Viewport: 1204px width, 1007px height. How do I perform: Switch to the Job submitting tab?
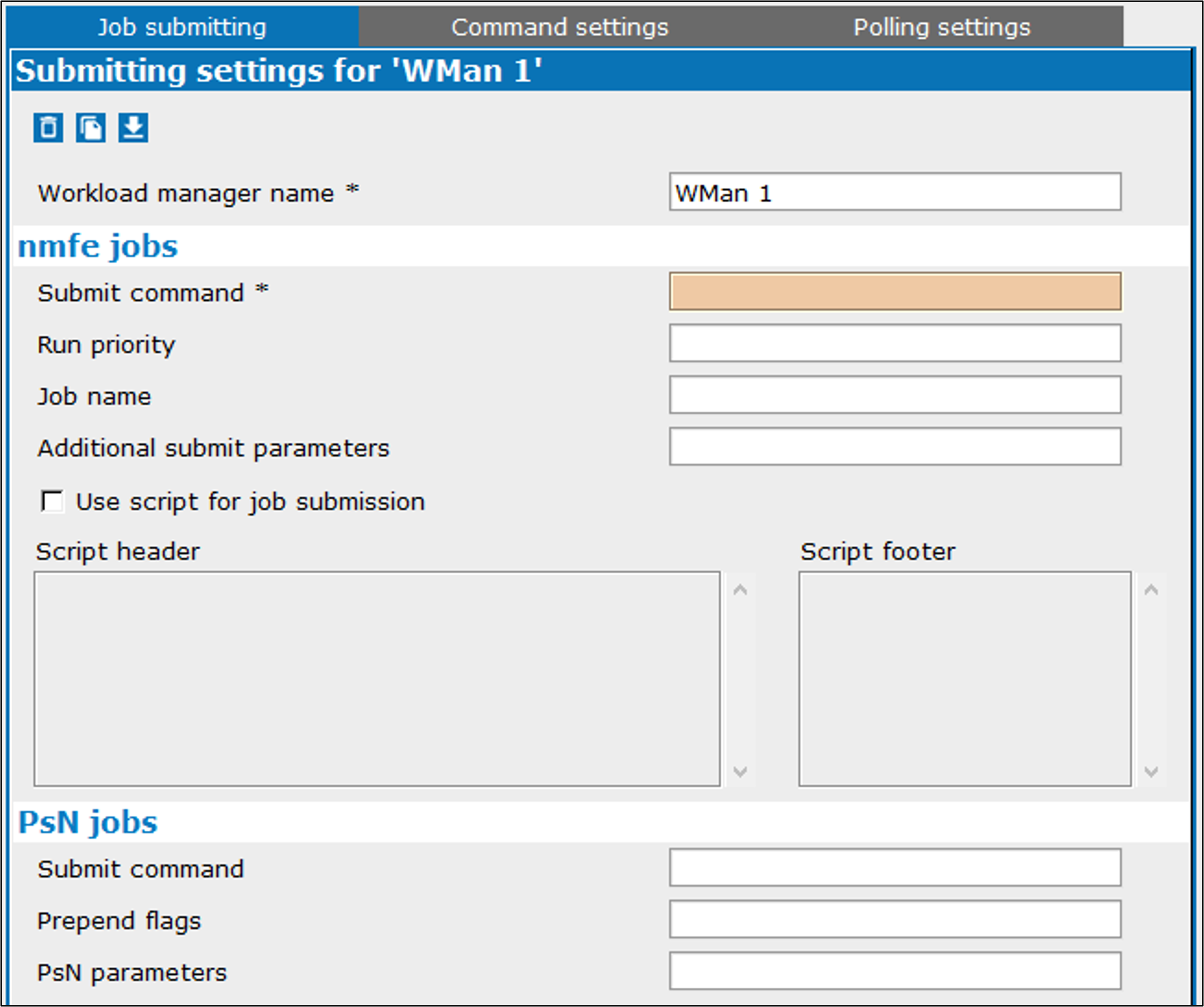(182, 27)
